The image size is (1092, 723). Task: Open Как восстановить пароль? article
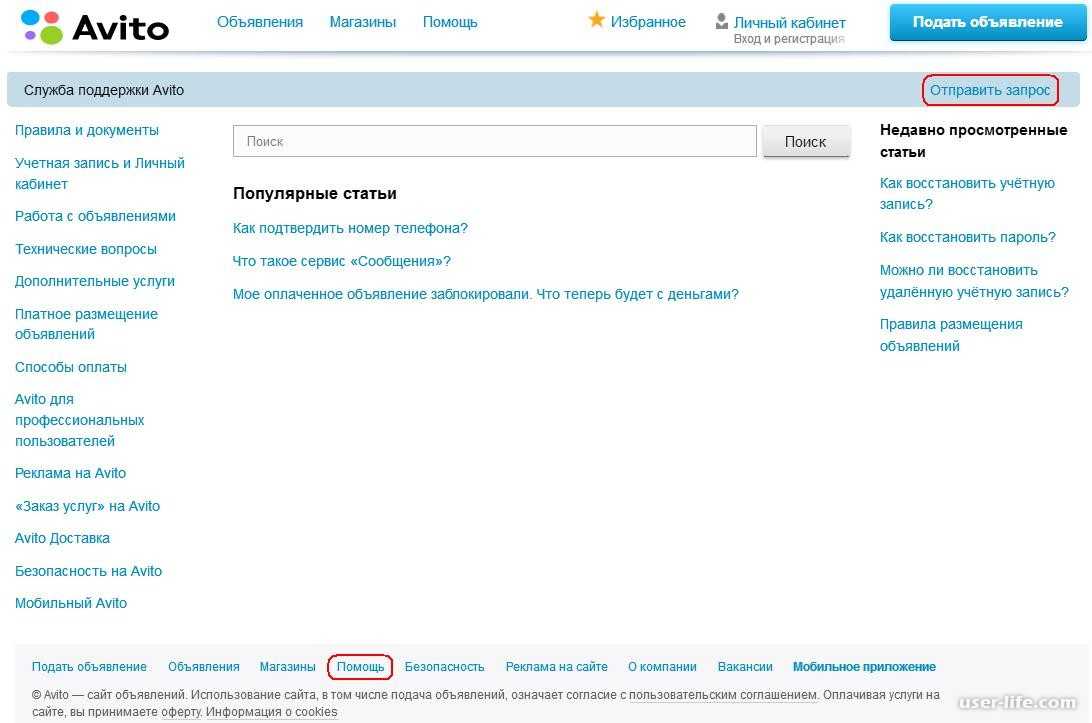[x=967, y=238]
